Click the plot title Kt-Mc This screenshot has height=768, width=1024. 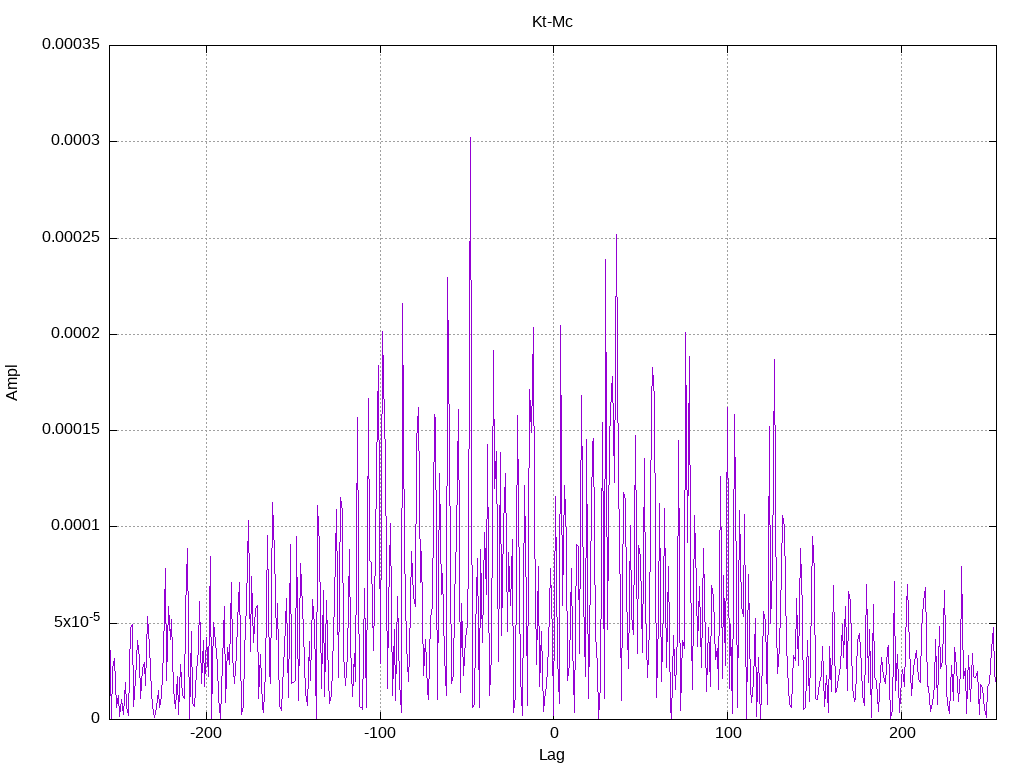[x=552, y=22]
